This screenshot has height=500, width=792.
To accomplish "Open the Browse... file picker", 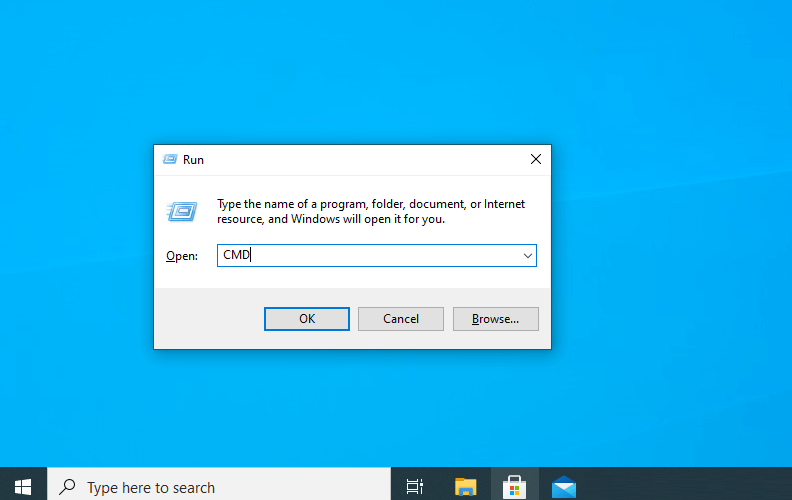I will (496, 319).
